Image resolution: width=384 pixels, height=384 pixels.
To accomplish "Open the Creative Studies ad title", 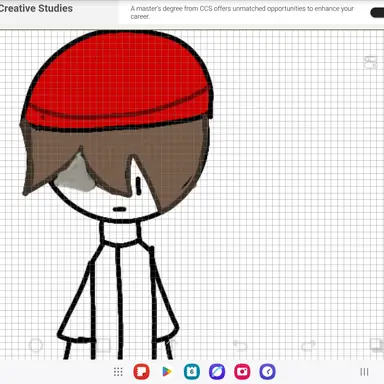I will pyautogui.click(x=36, y=8).
